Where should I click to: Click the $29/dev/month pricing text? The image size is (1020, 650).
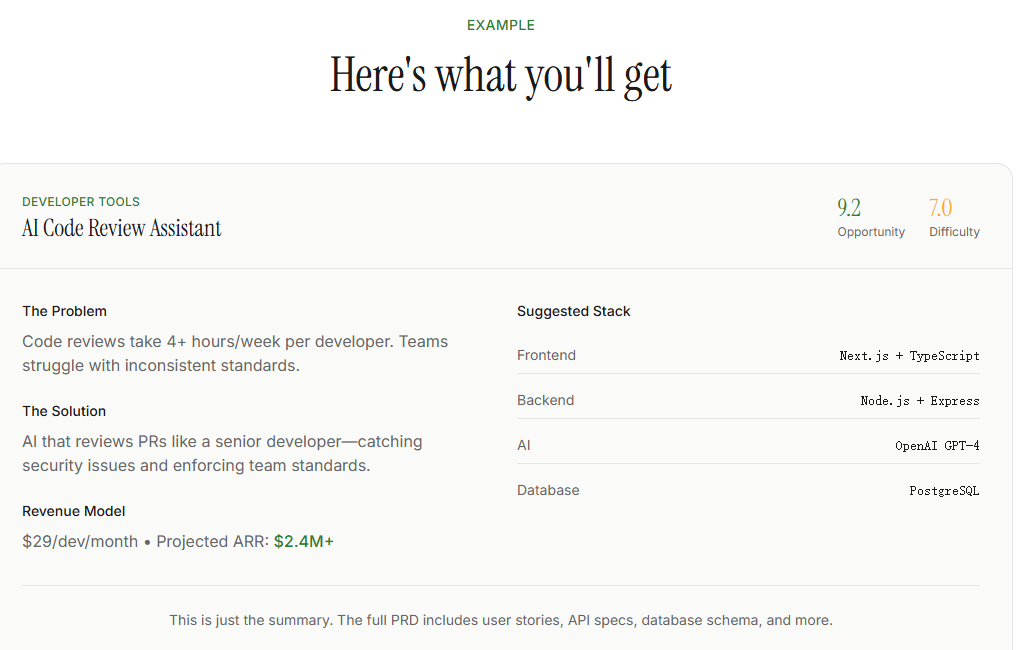click(x=80, y=541)
